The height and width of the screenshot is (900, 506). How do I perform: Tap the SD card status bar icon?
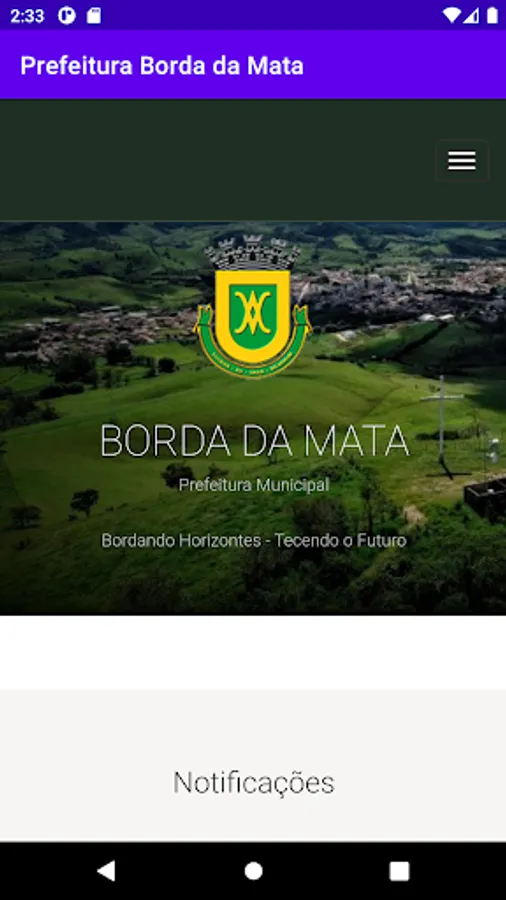click(x=94, y=15)
